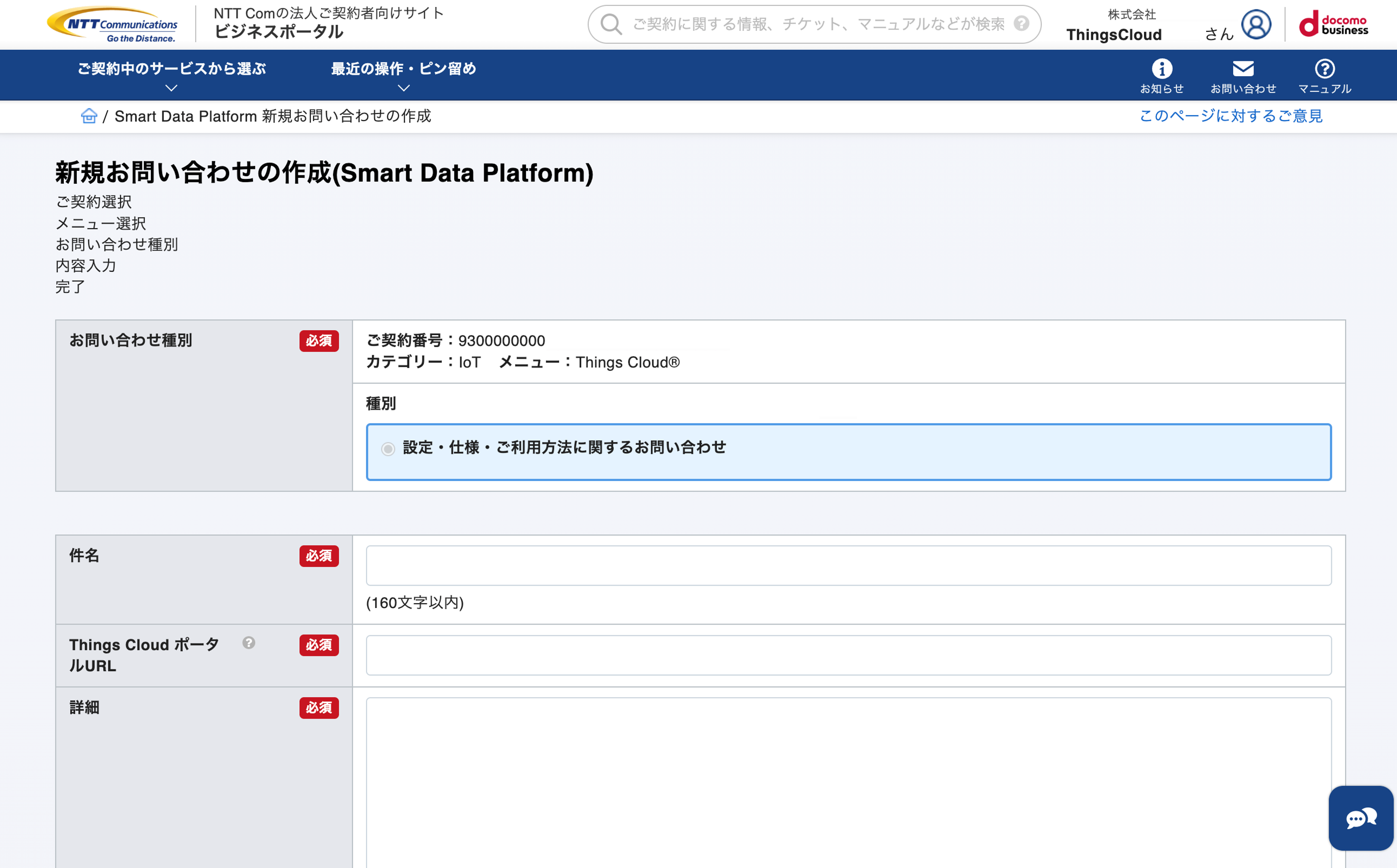Click contract number 9300000000
Screen dimensions: 1397x868
click(502, 341)
